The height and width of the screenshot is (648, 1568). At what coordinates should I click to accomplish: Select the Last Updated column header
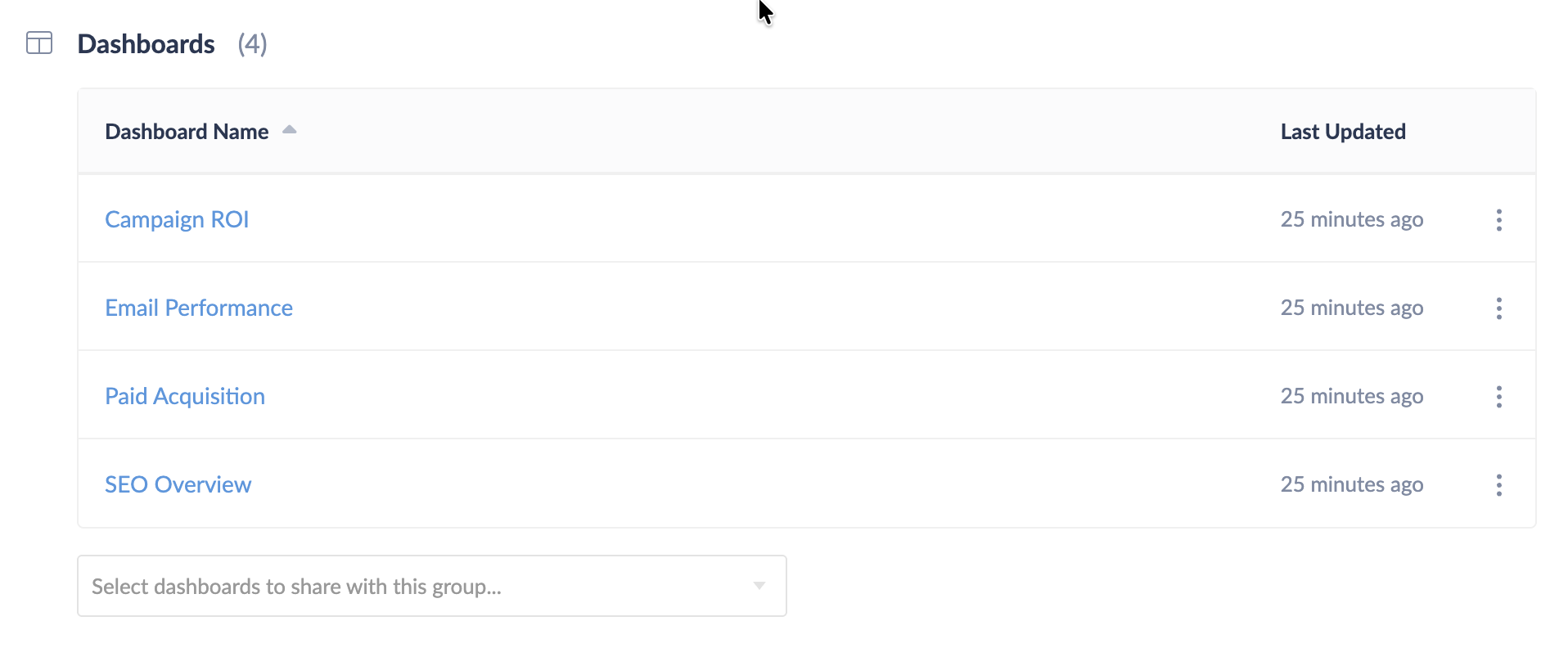[1343, 131]
